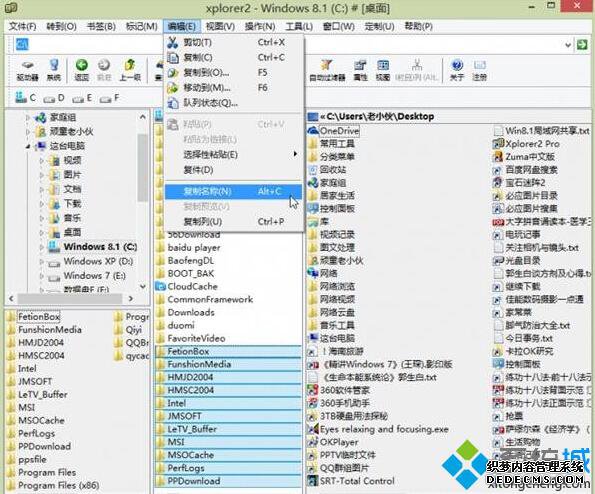Select the CommonFramework folder
The image size is (595, 494).
click(x=210, y=299)
